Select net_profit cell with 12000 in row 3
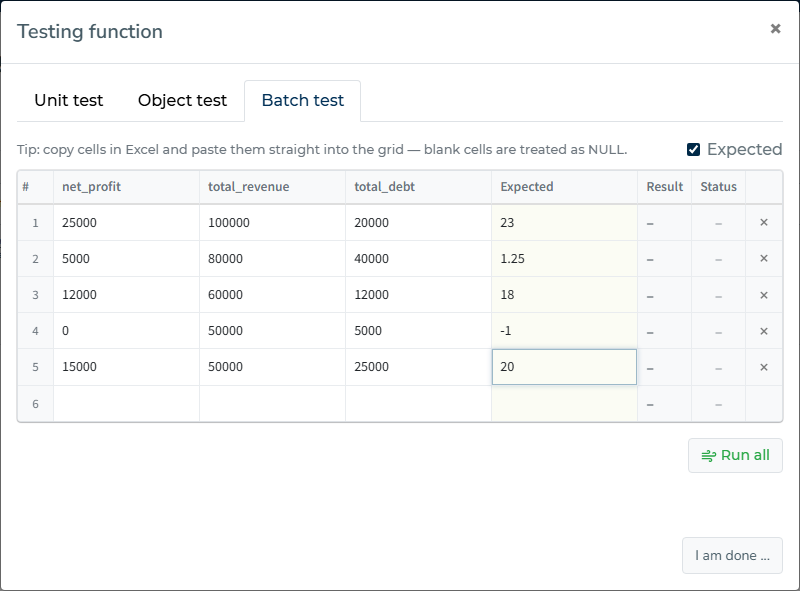800x591 pixels. (127, 295)
